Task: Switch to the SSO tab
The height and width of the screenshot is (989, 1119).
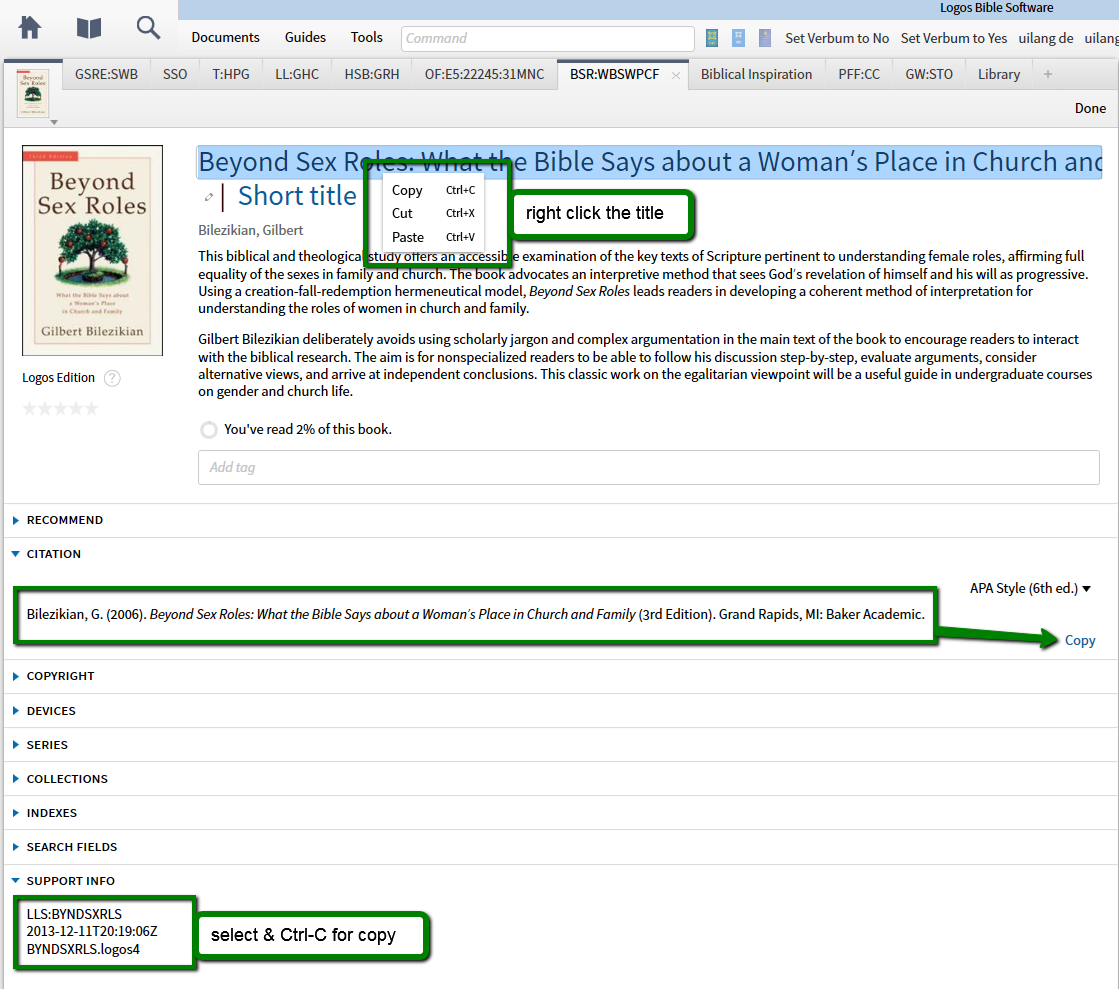Action: 175,74
